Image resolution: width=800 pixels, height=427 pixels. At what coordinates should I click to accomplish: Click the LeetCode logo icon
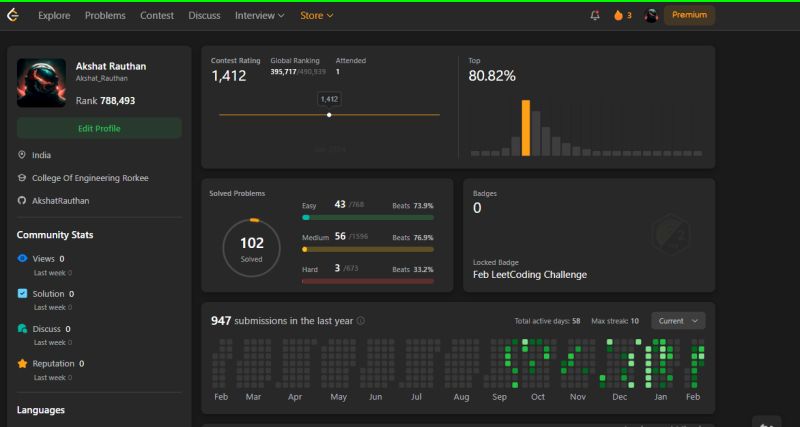pos(13,15)
